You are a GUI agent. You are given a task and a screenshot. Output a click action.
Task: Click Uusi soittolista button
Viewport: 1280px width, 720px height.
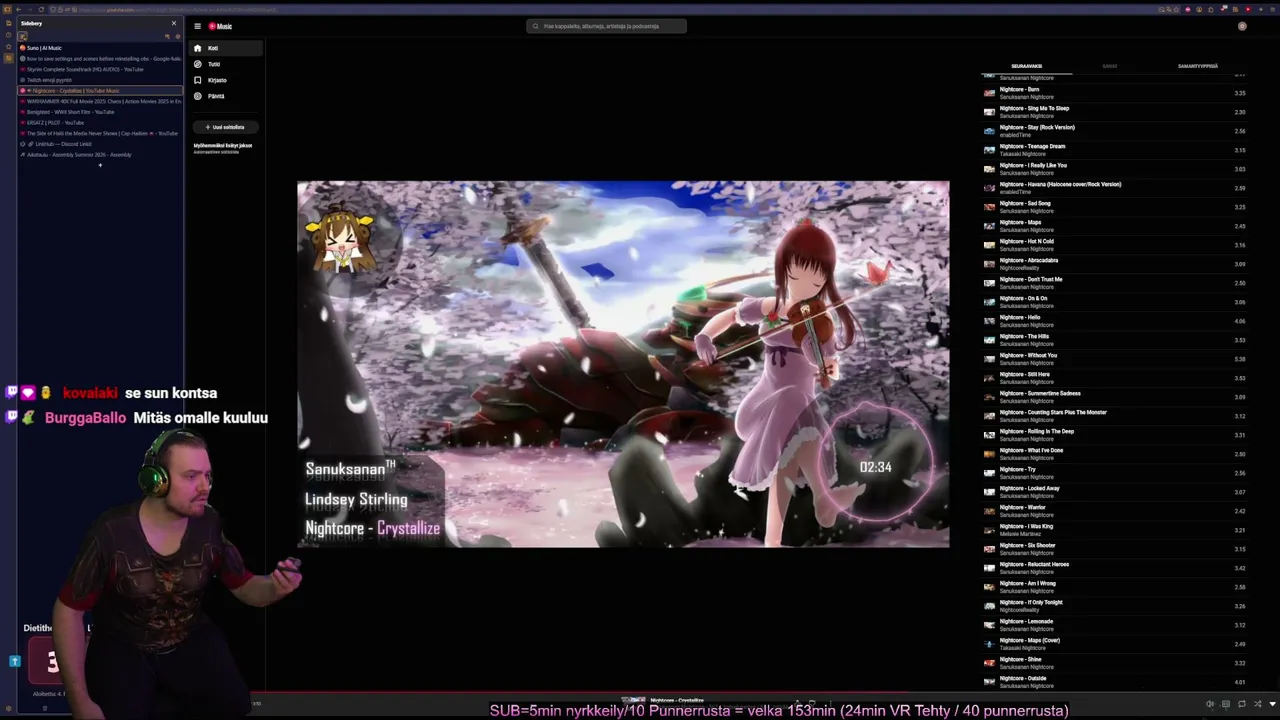pyautogui.click(x=226, y=127)
